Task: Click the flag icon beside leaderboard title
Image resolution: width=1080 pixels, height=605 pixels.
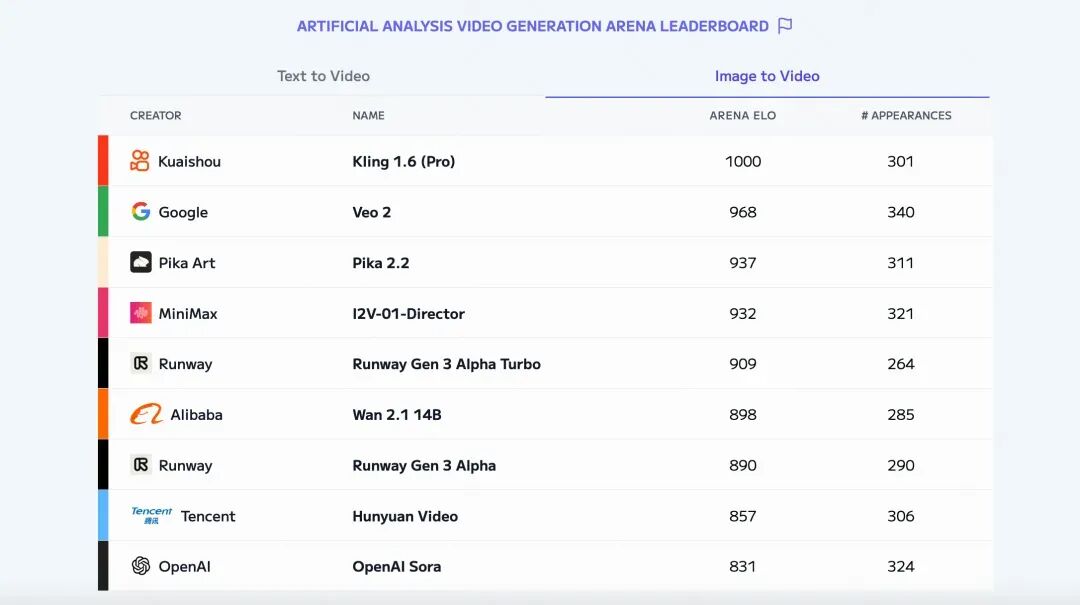Action: coord(785,25)
